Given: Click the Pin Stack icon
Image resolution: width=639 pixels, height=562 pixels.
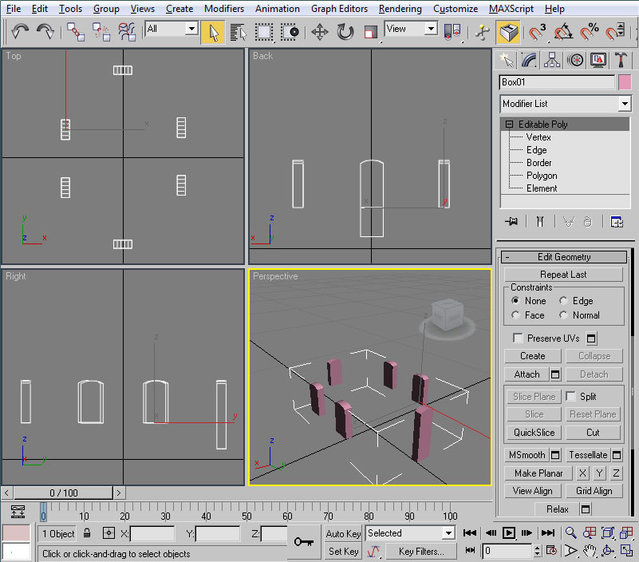Looking at the screenshot, I should pyautogui.click(x=512, y=221).
